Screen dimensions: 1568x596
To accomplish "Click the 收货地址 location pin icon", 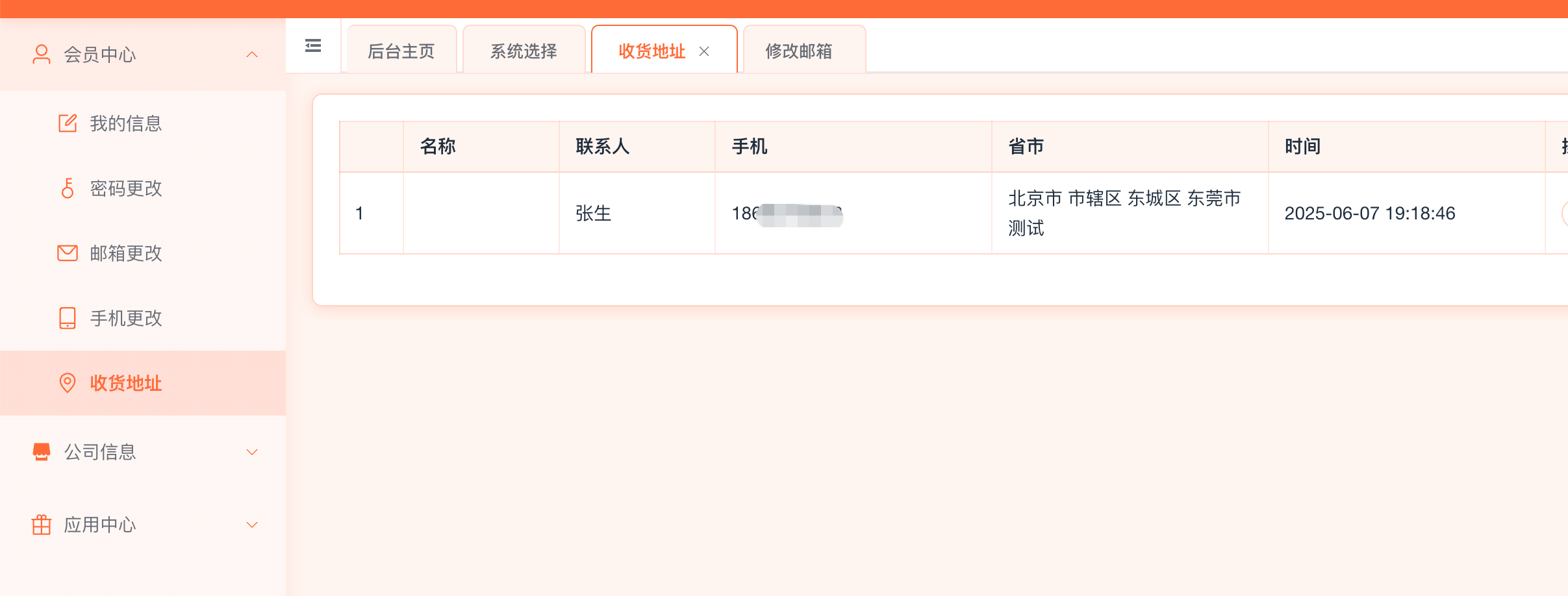I will click(x=68, y=383).
